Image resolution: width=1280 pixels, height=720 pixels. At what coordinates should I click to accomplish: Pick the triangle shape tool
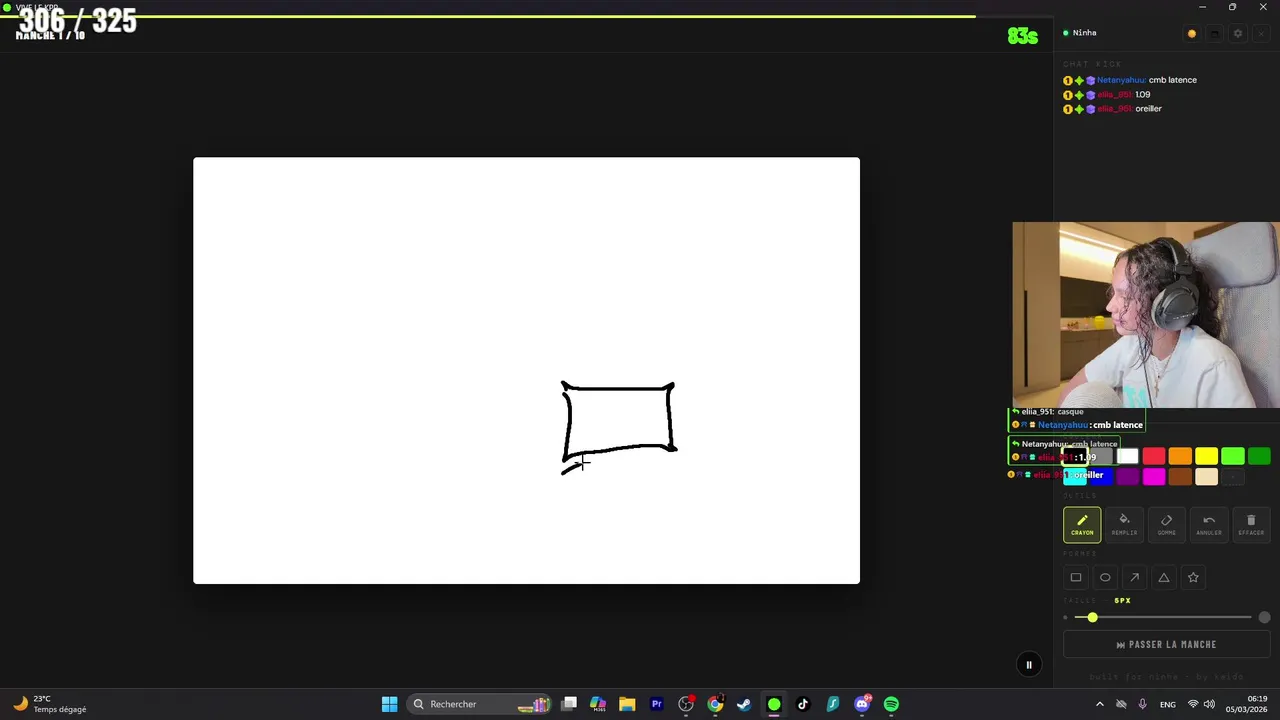click(1164, 577)
